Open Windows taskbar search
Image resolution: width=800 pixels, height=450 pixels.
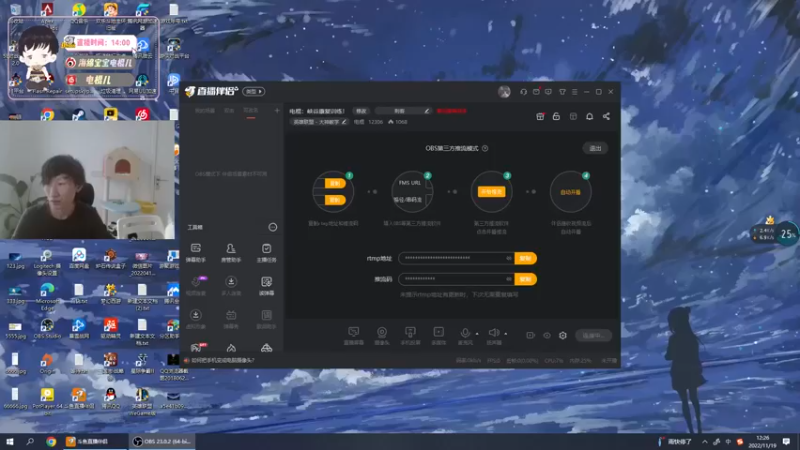point(30,441)
